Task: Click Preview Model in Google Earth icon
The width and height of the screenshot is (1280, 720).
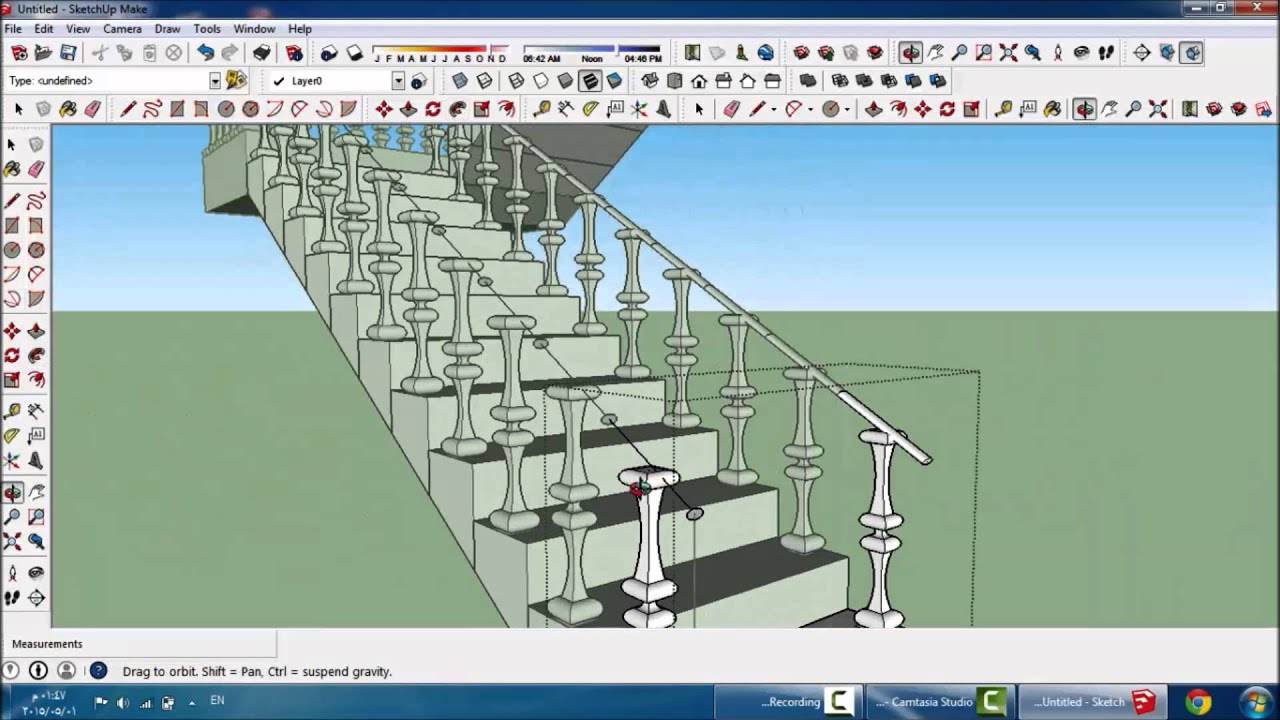Action: (x=766, y=53)
